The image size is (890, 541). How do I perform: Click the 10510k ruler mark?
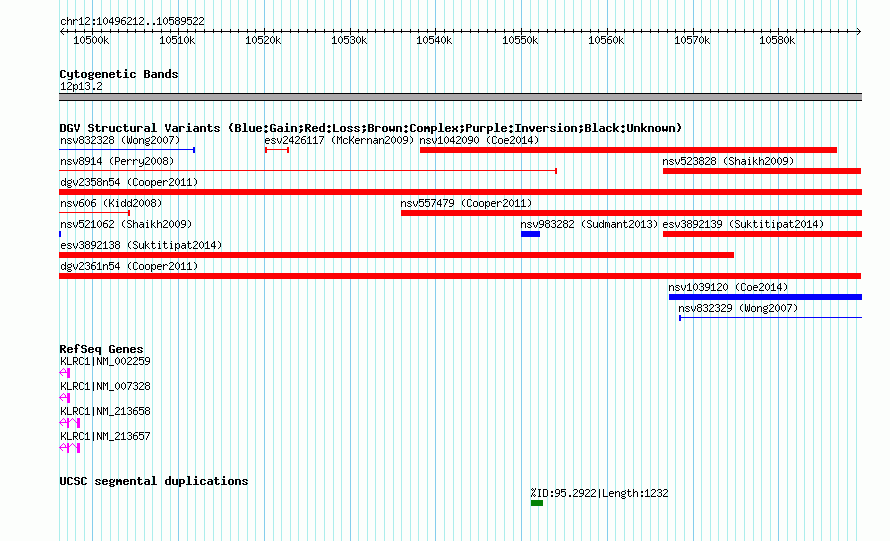point(177,40)
